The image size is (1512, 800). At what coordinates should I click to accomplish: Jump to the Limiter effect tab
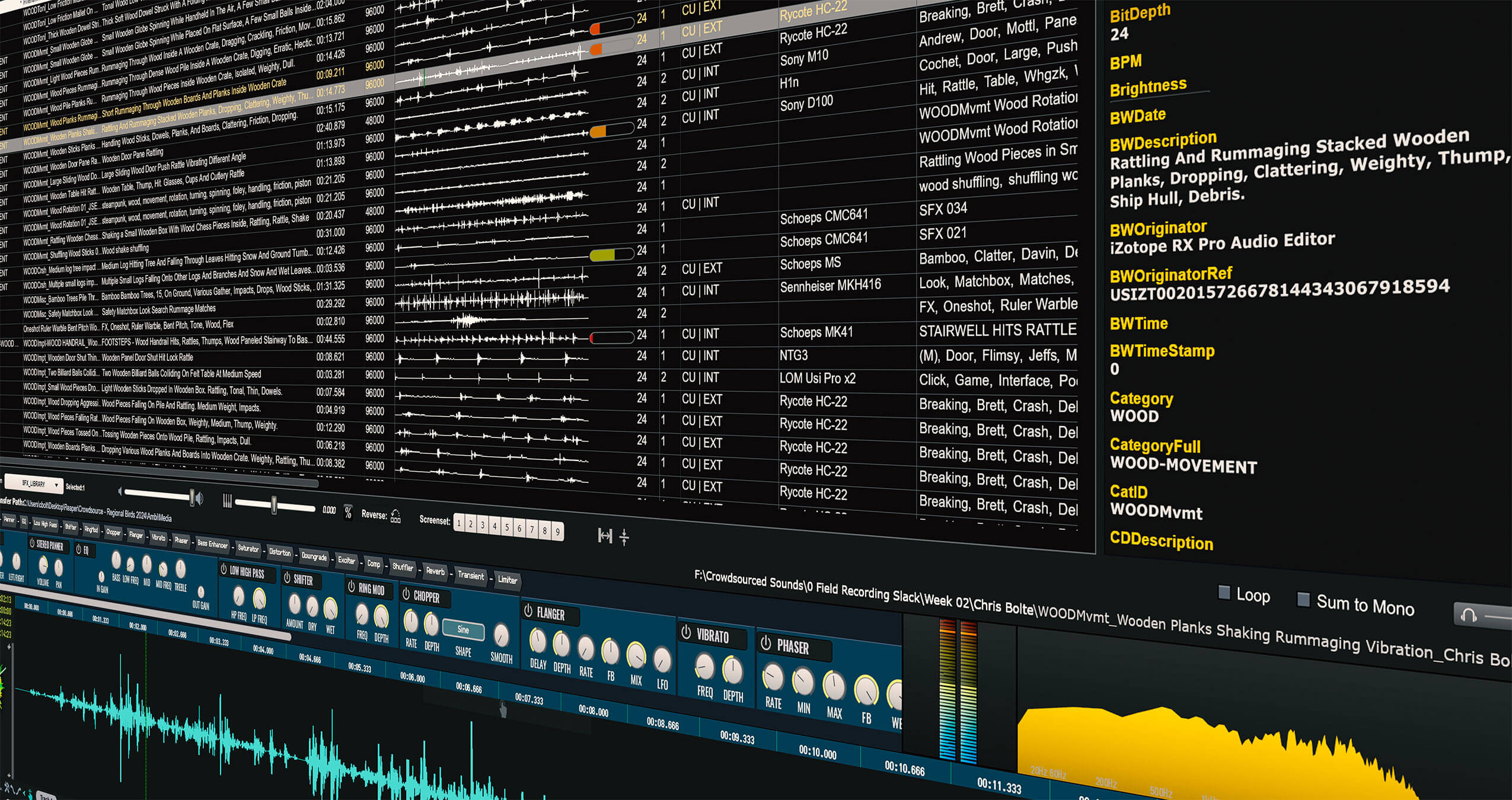[507, 580]
